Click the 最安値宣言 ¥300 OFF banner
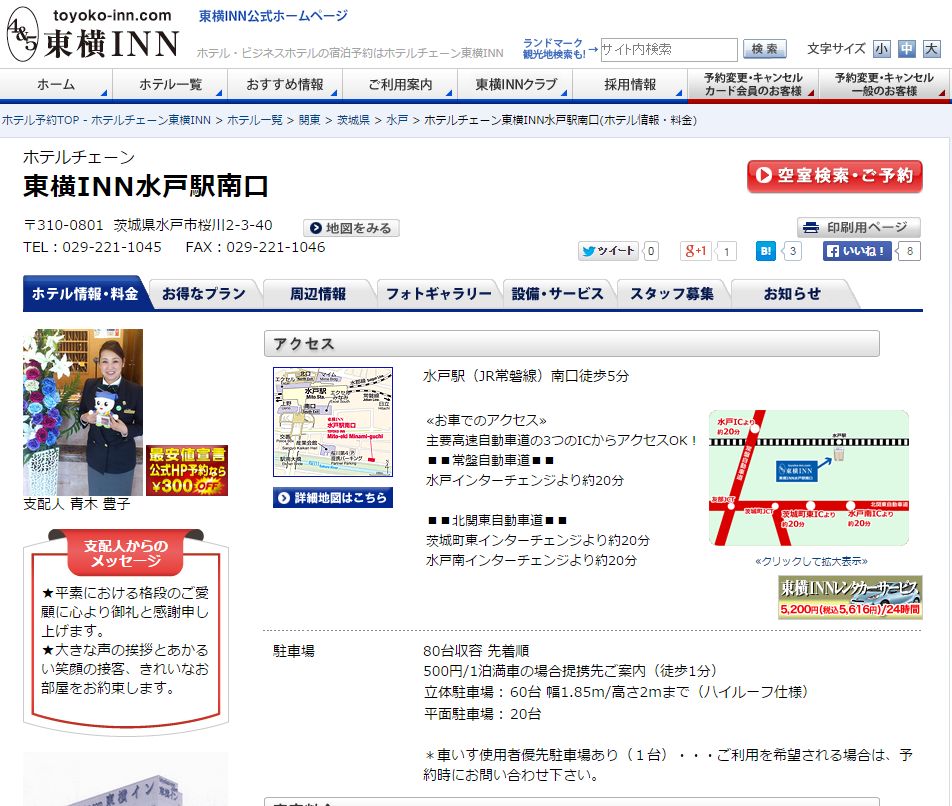Viewport: 952px width, 806px height. [187, 470]
